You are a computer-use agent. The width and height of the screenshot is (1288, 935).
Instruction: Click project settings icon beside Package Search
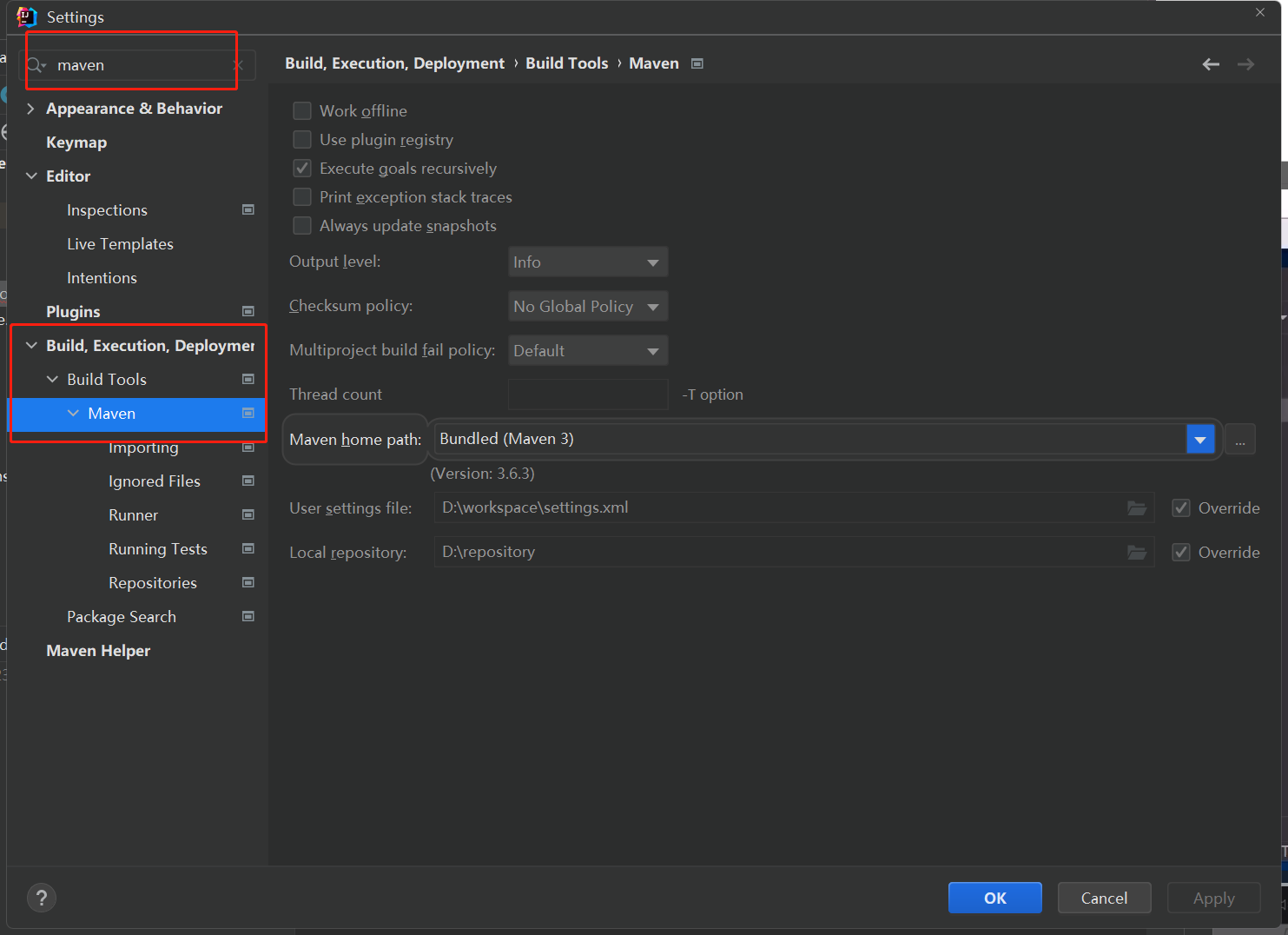[248, 617]
